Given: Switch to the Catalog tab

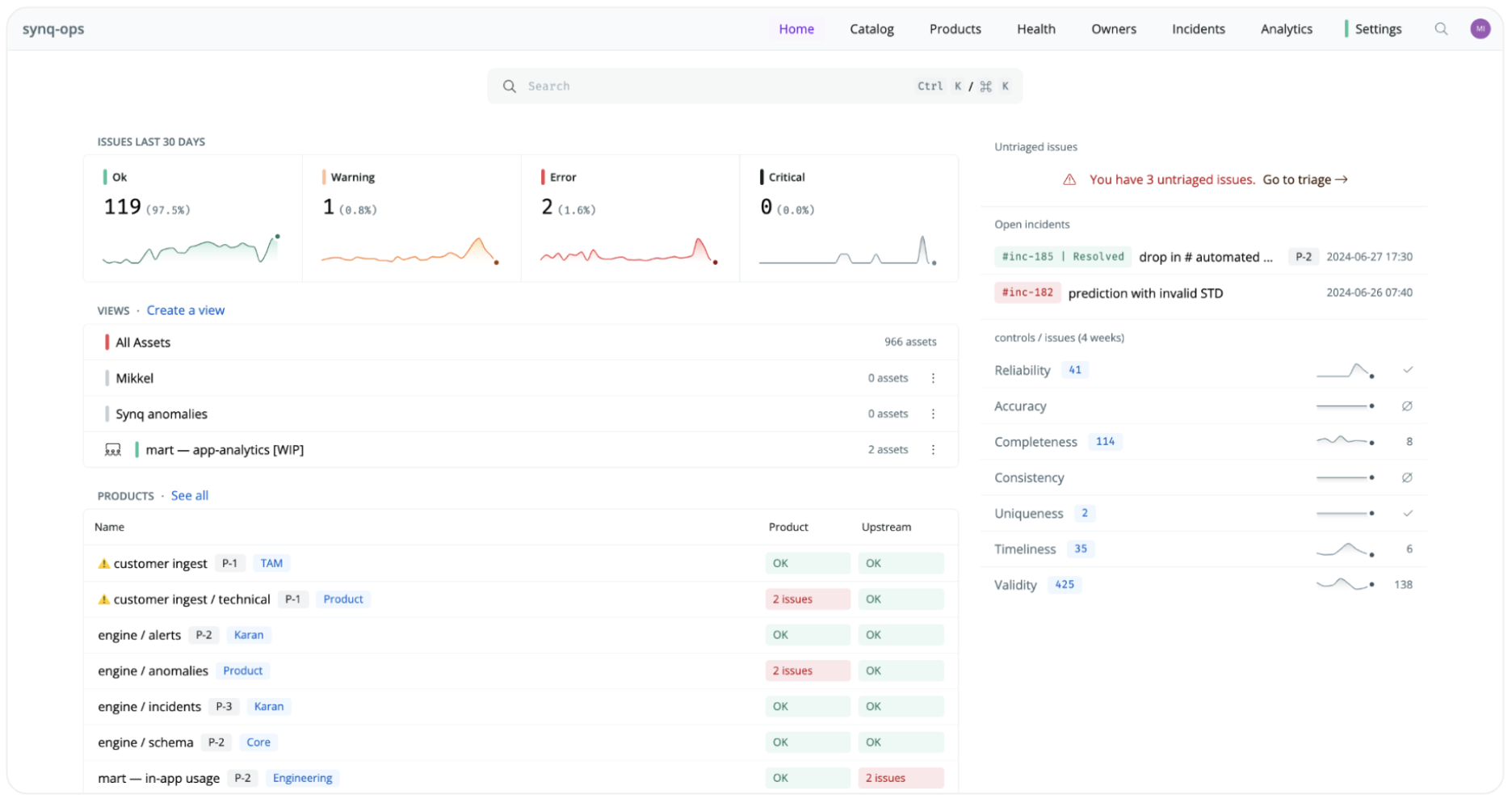Looking at the screenshot, I should pos(871,28).
